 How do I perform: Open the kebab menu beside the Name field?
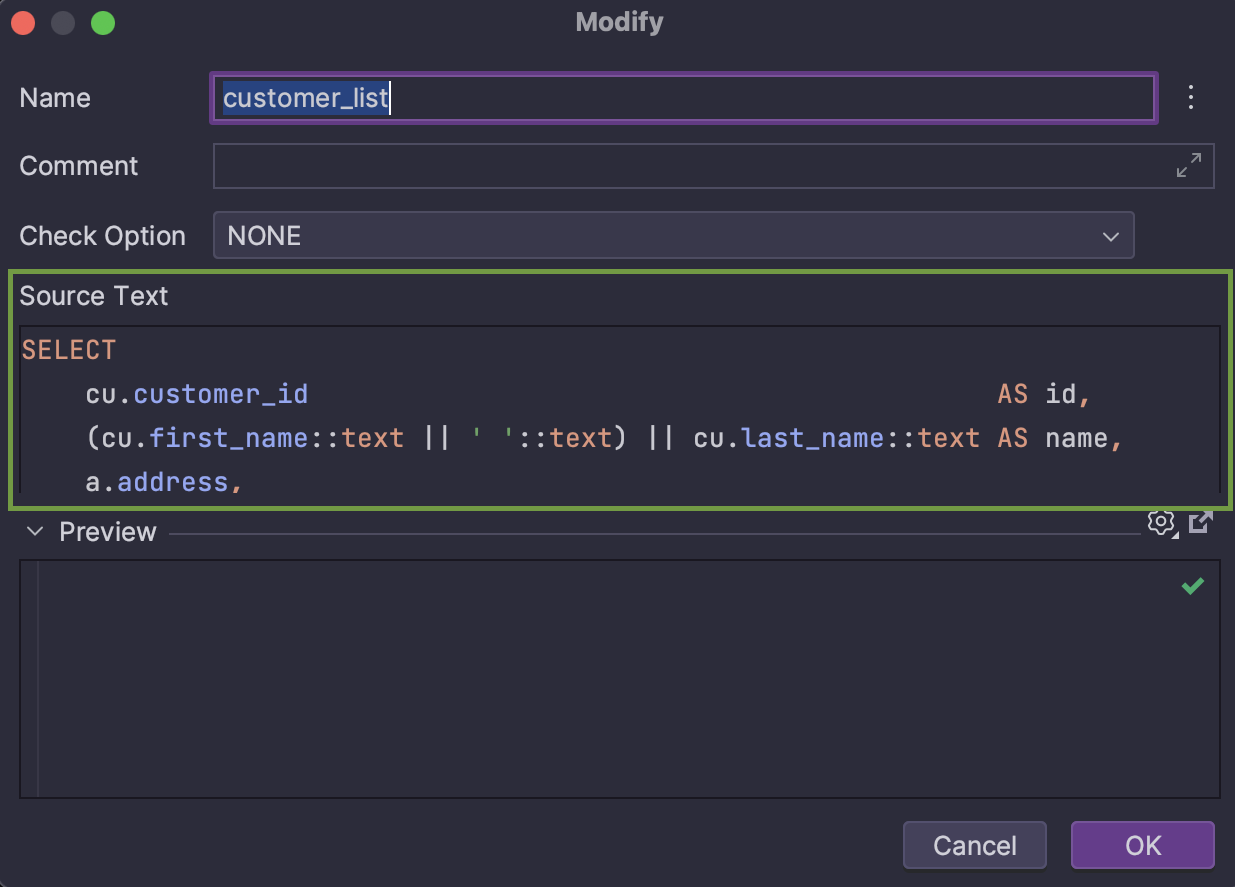click(1191, 97)
